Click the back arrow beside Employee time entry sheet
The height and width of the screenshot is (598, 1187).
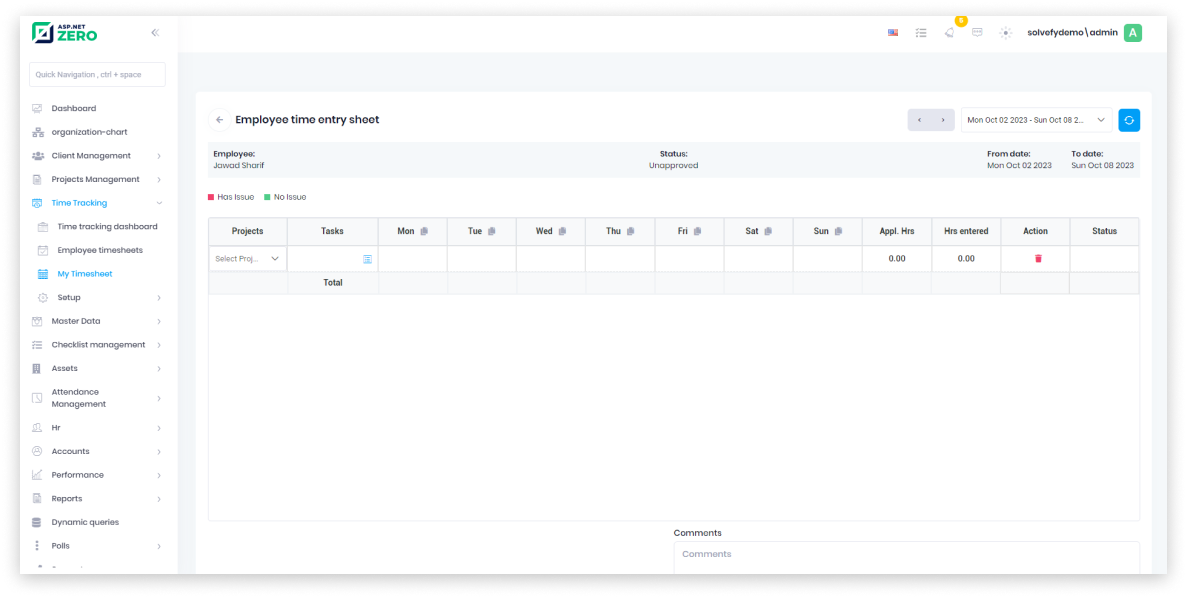[x=219, y=120]
